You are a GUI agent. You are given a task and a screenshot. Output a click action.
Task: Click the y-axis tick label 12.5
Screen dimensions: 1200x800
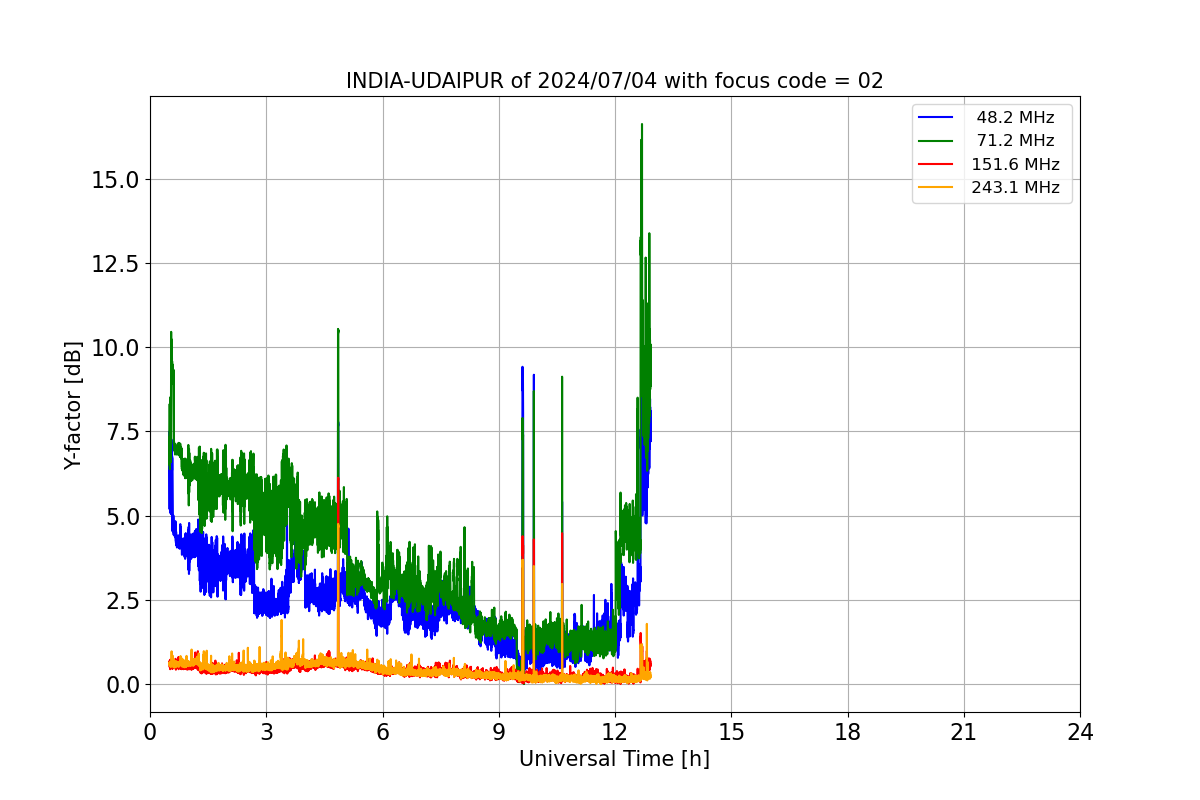[x=117, y=264]
